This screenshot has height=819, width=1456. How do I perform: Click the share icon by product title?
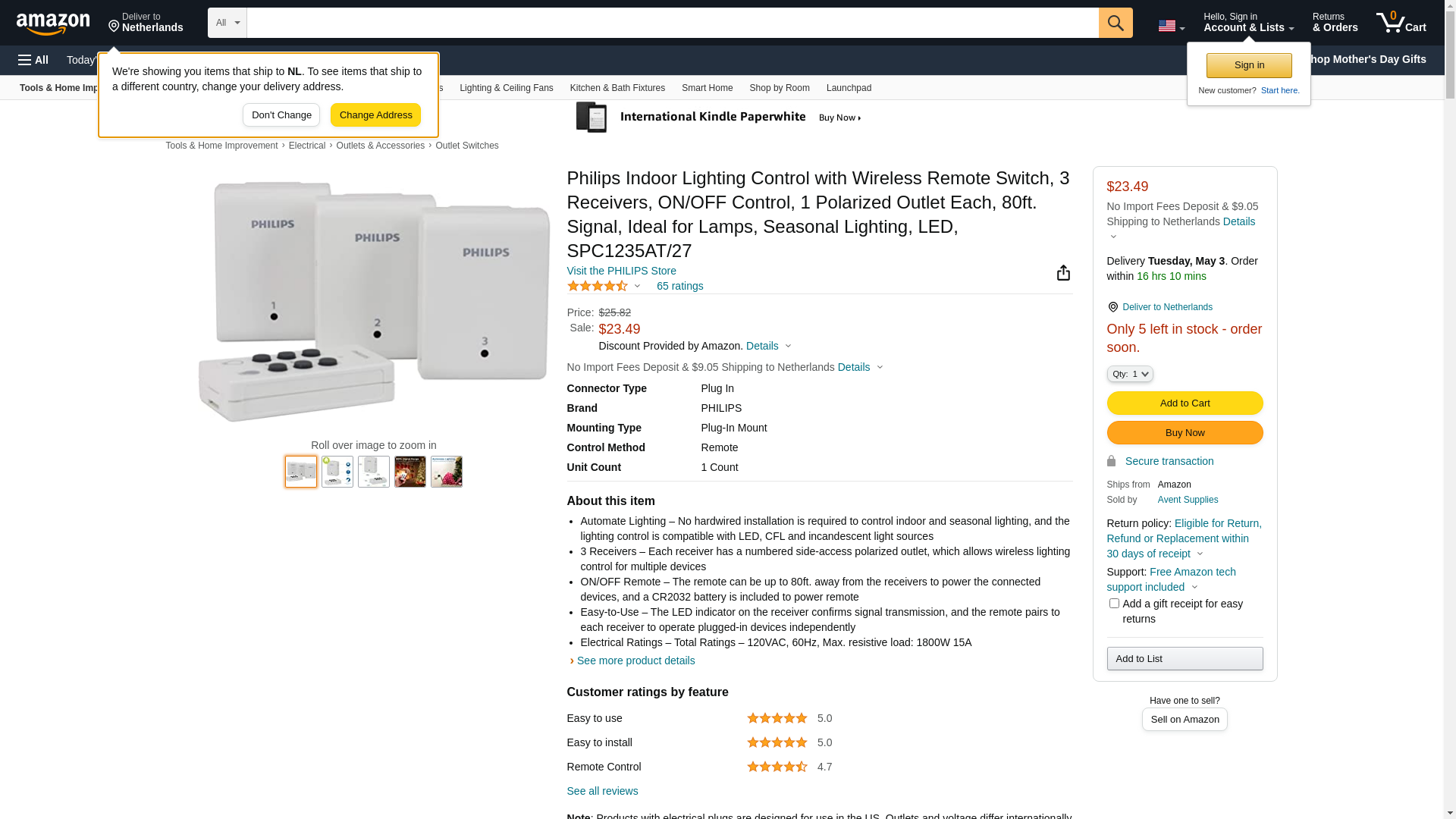coord(1063,273)
